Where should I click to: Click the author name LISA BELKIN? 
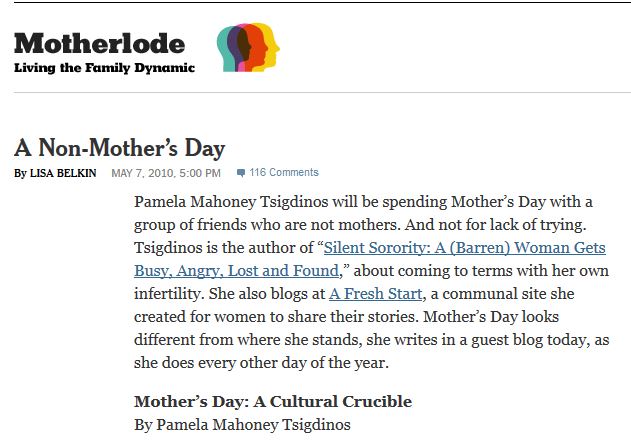(x=63, y=173)
